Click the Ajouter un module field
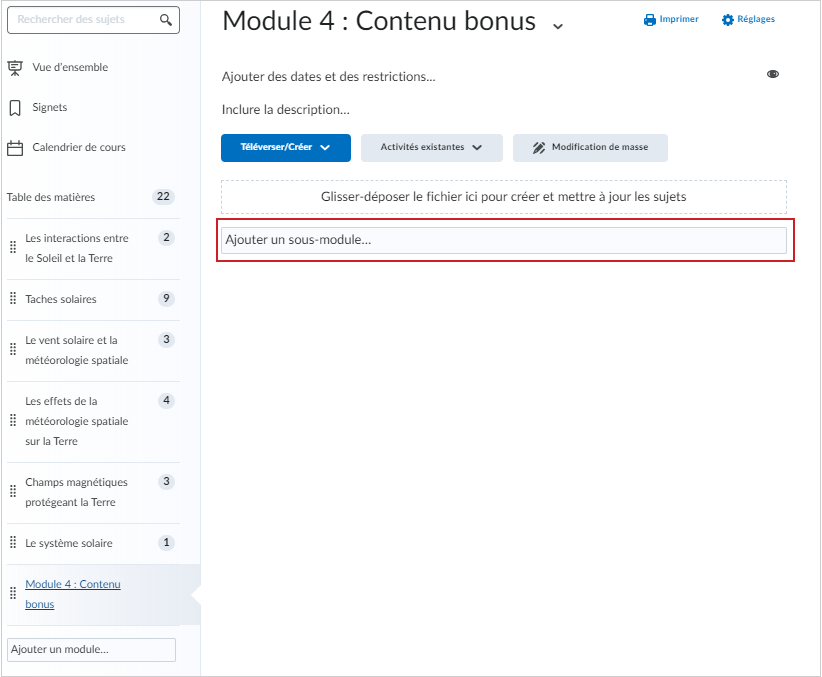Viewport: 822px width, 677px height. coord(91,650)
